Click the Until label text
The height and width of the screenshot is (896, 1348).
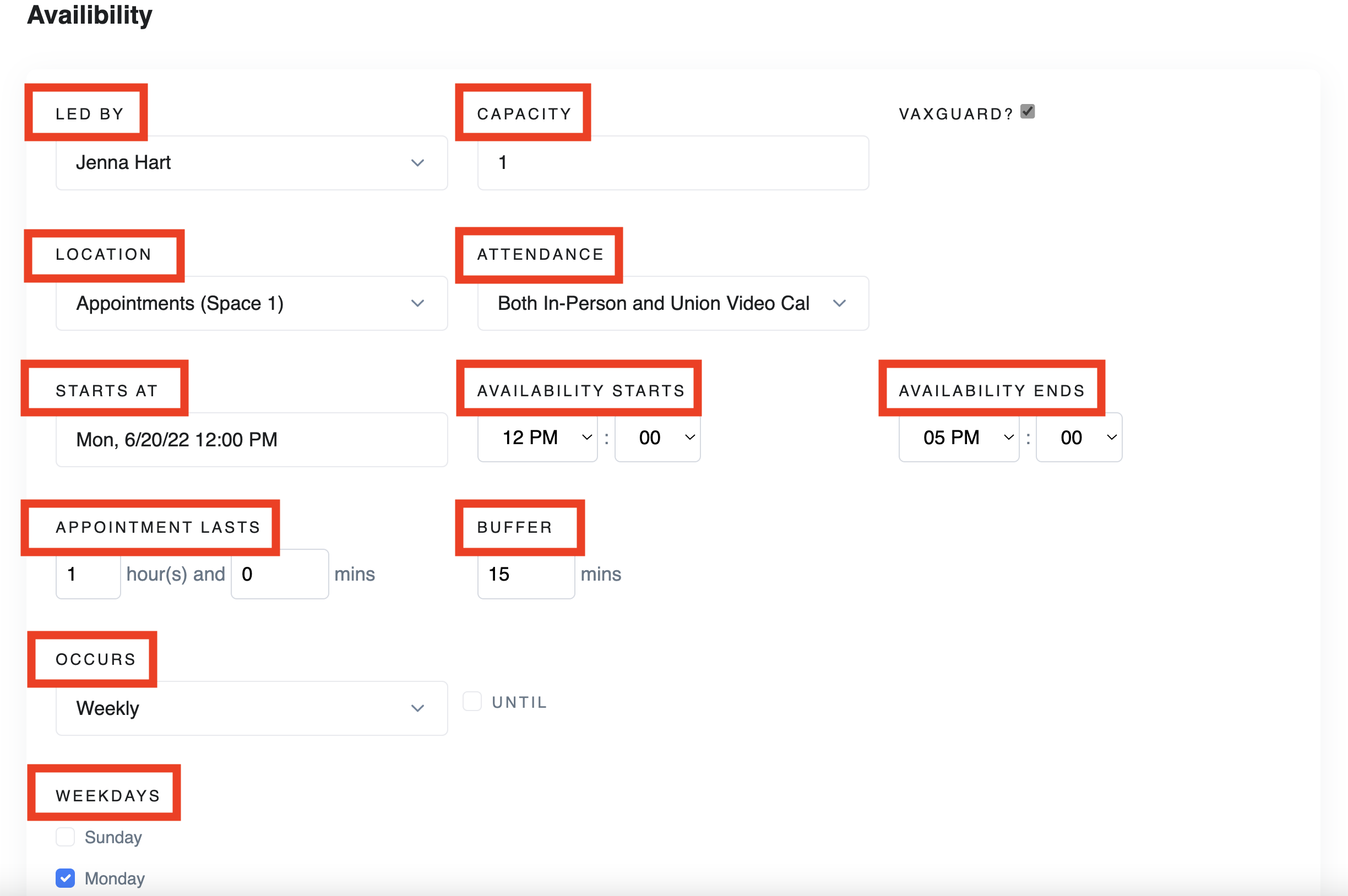[x=520, y=702]
